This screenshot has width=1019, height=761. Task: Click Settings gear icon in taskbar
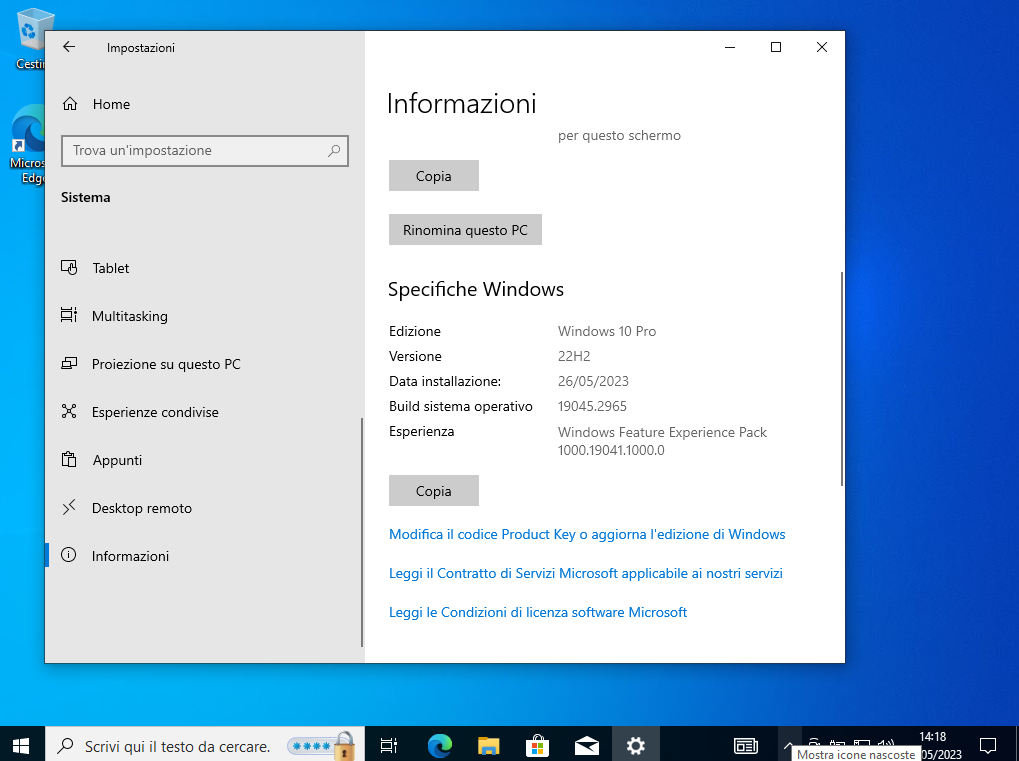pos(636,746)
